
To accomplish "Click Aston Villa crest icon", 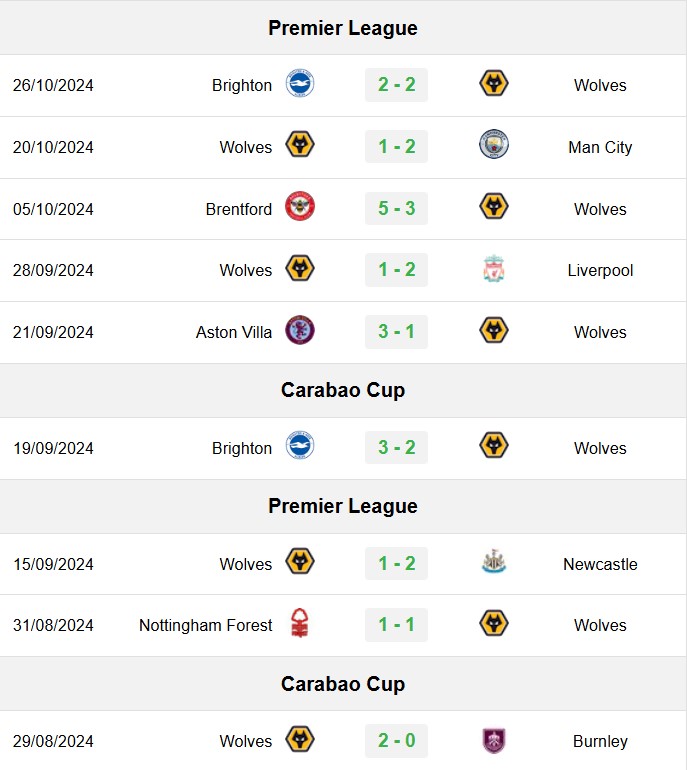I will pos(300,330).
